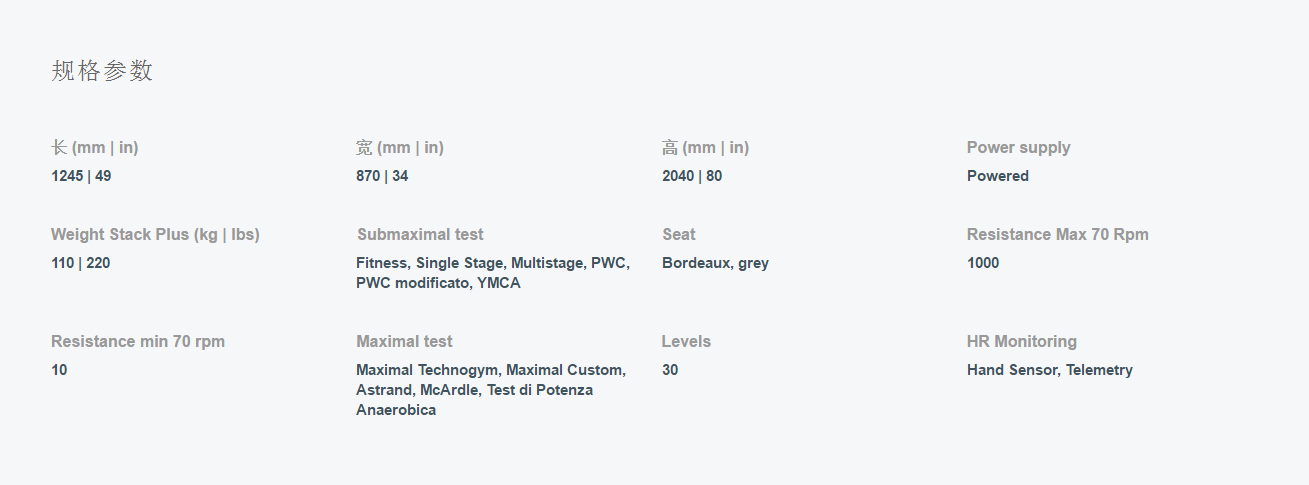
Task: Select the Hand Sensor, Telemetry value
Action: coord(1050,370)
